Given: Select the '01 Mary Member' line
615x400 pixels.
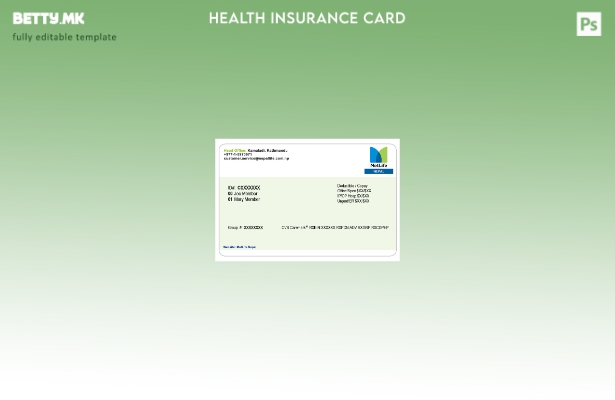Looking at the screenshot, I should (x=244, y=199).
